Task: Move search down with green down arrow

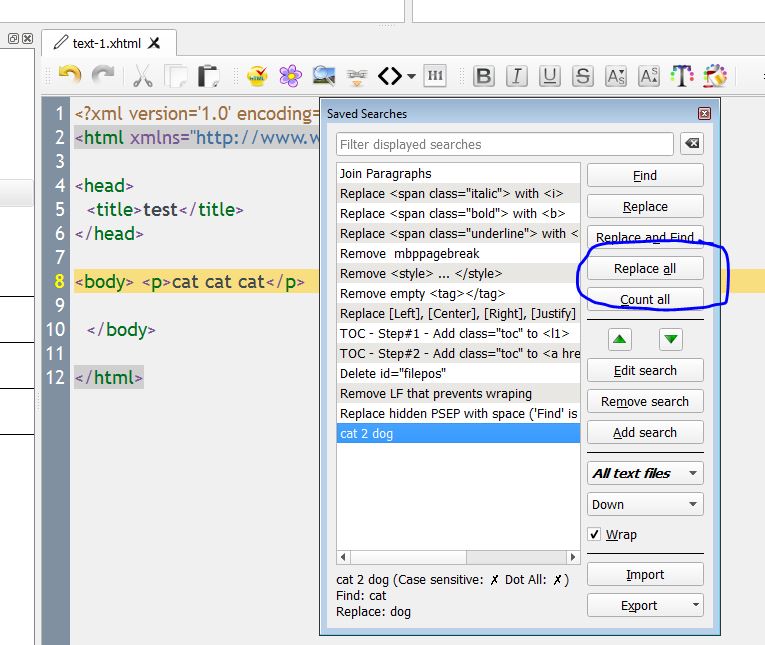Action: click(671, 339)
